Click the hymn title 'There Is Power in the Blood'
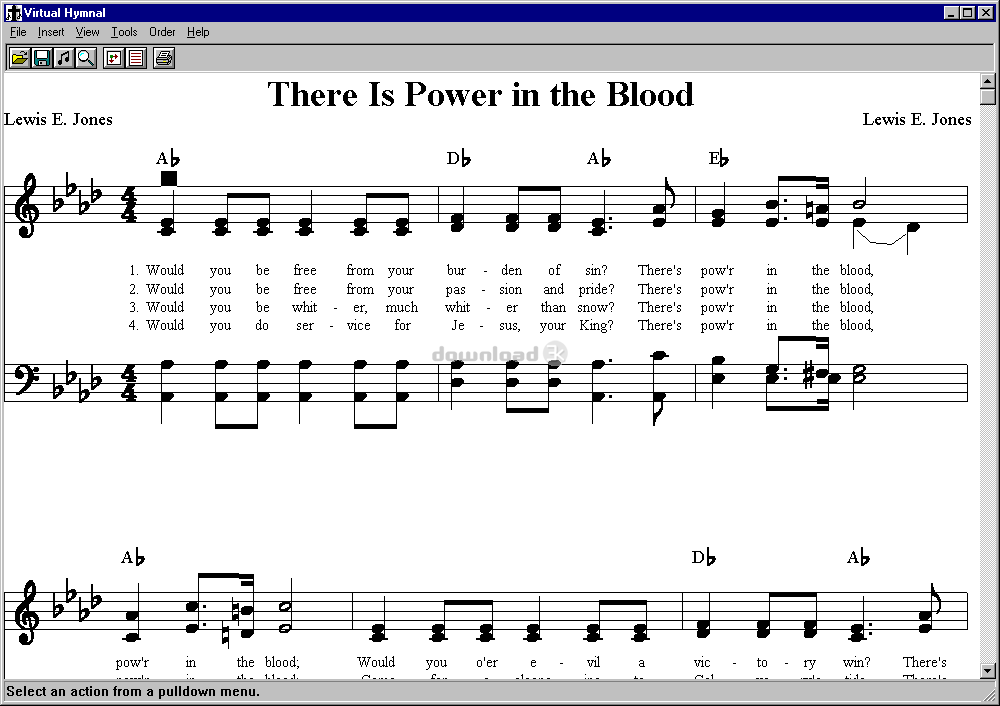This screenshot has height=706, width=1000. [480, 94]
